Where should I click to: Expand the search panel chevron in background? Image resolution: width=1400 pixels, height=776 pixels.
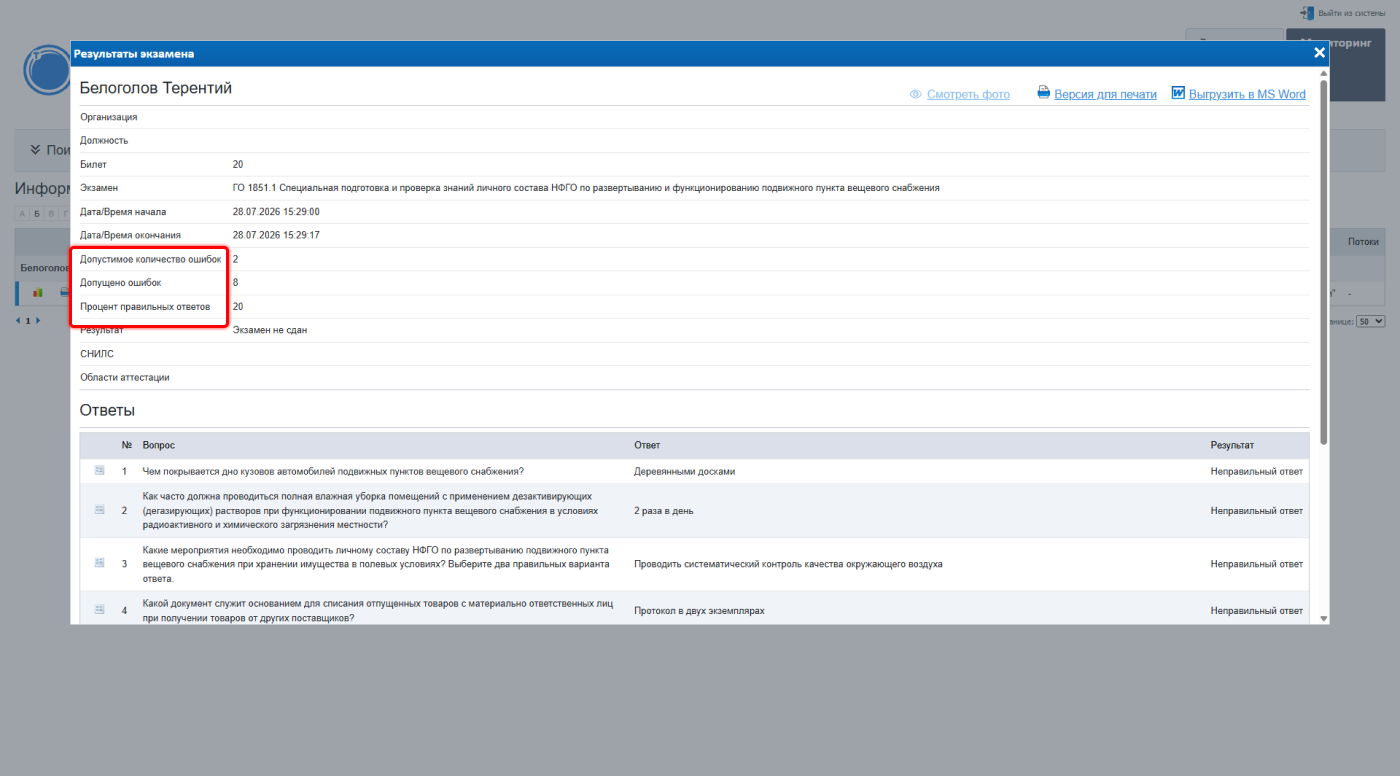(x=35, y=149)
